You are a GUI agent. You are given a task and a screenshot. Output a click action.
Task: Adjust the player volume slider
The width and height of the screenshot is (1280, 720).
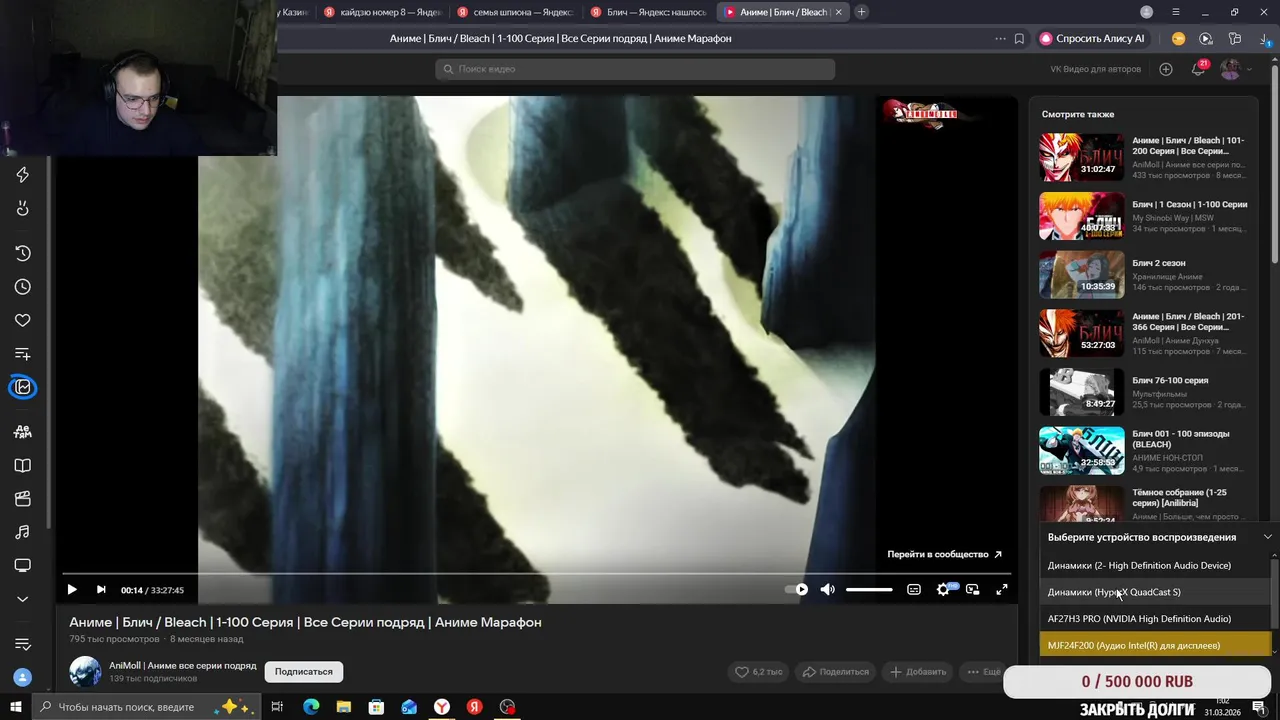click(x=869, y=590)
